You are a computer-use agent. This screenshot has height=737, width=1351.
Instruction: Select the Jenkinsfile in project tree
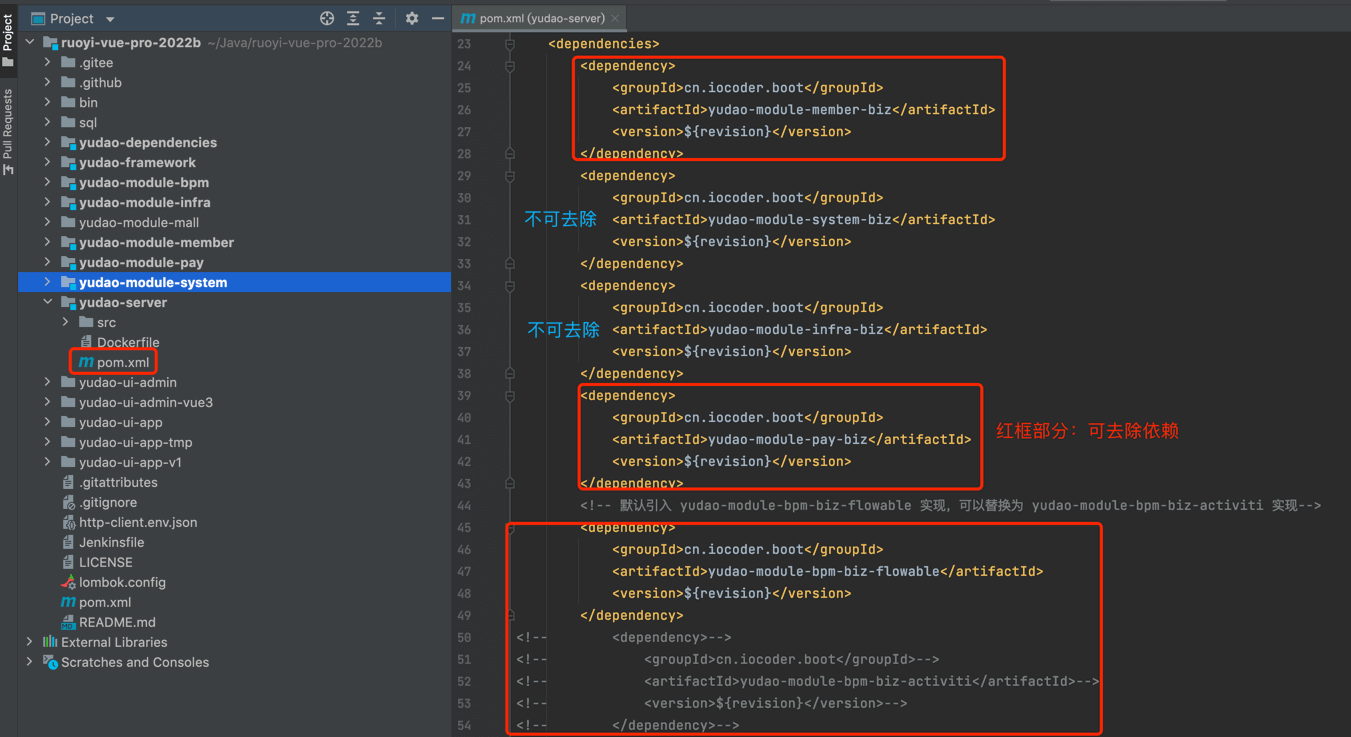point(111,542)
